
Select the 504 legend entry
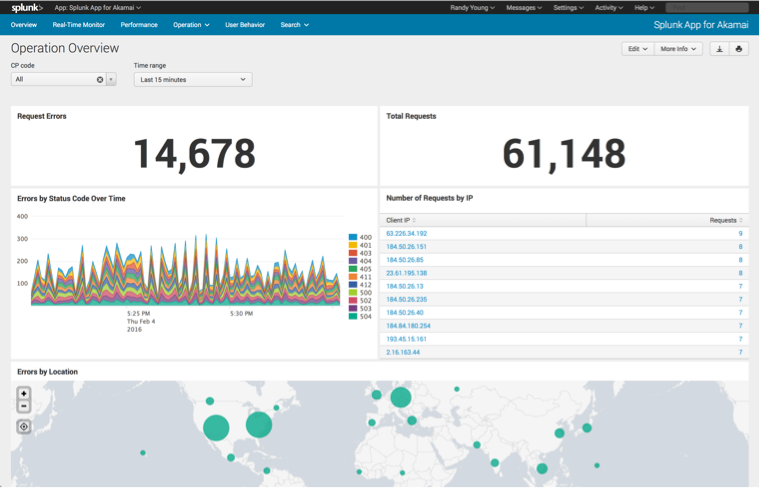click(x=360, y=316)
